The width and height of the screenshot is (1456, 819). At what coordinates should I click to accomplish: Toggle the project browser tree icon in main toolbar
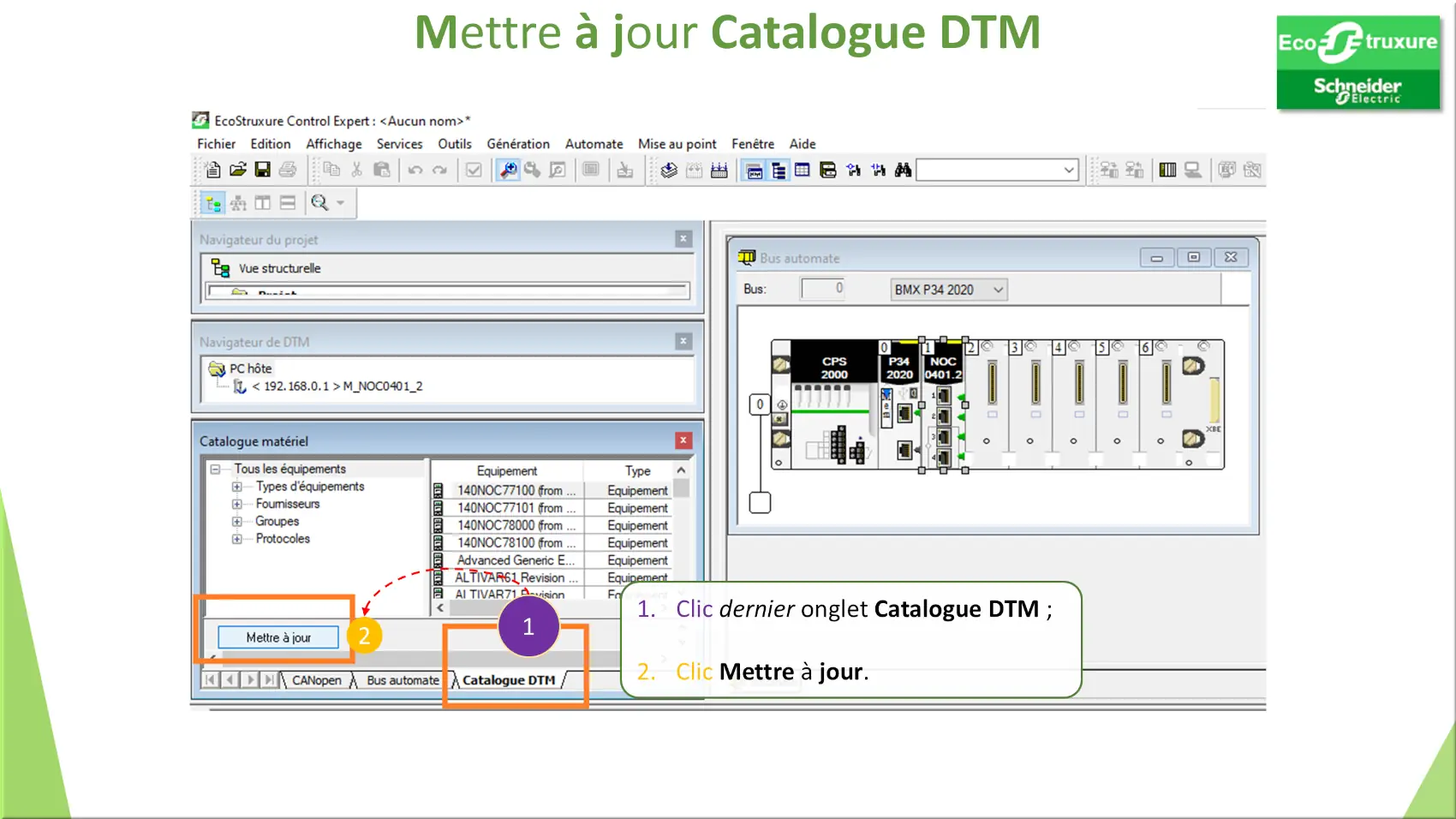point(779,170)
